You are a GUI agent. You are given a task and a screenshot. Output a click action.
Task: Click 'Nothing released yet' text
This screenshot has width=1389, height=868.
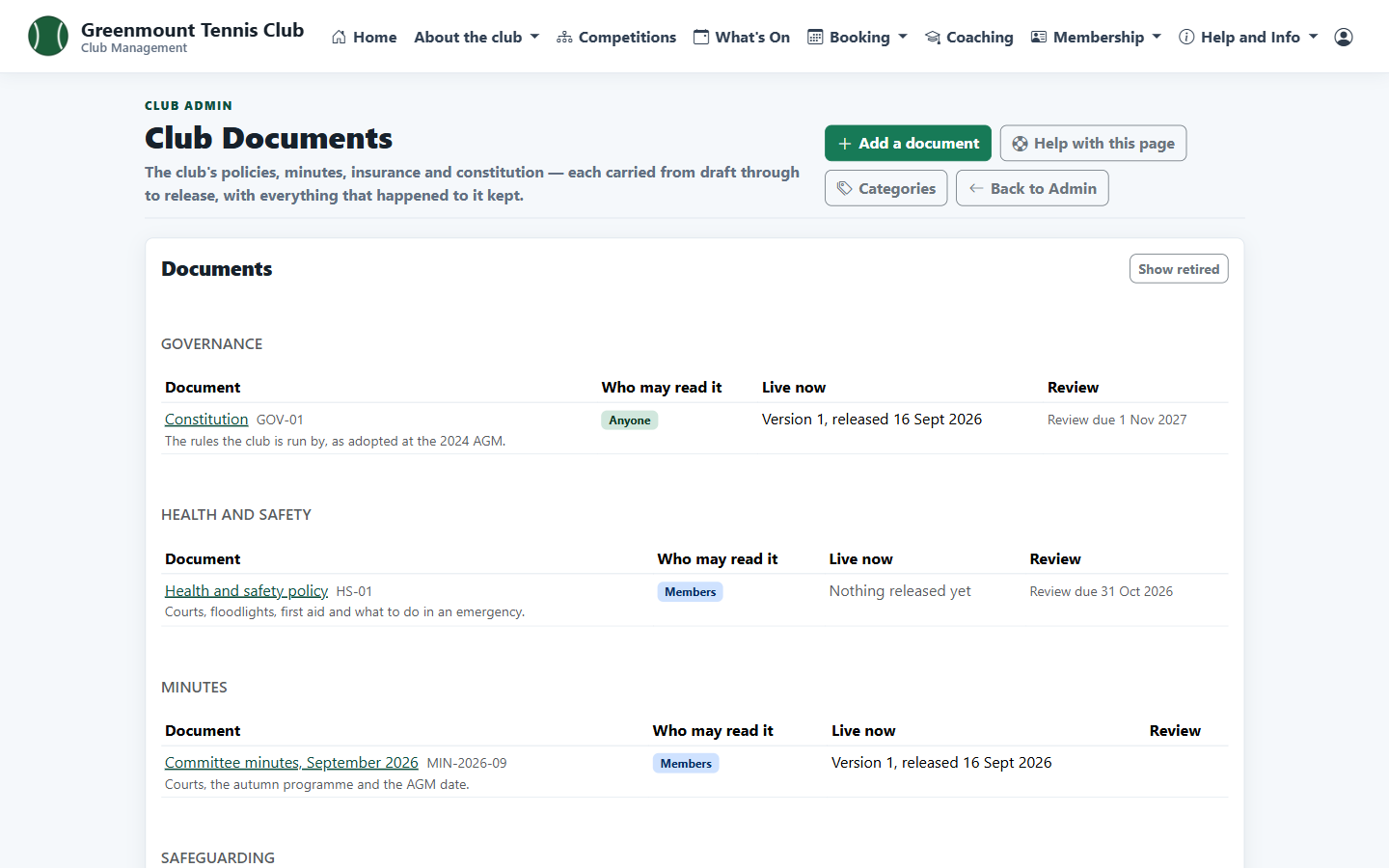click(x=900, y=590)
